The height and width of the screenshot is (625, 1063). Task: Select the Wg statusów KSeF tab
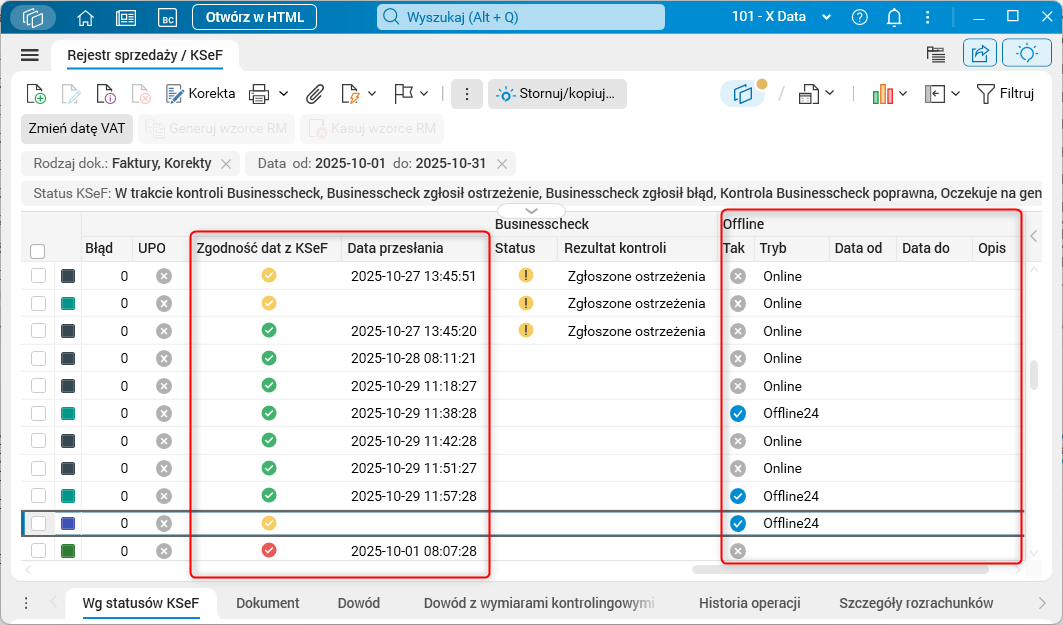point(141,603)
